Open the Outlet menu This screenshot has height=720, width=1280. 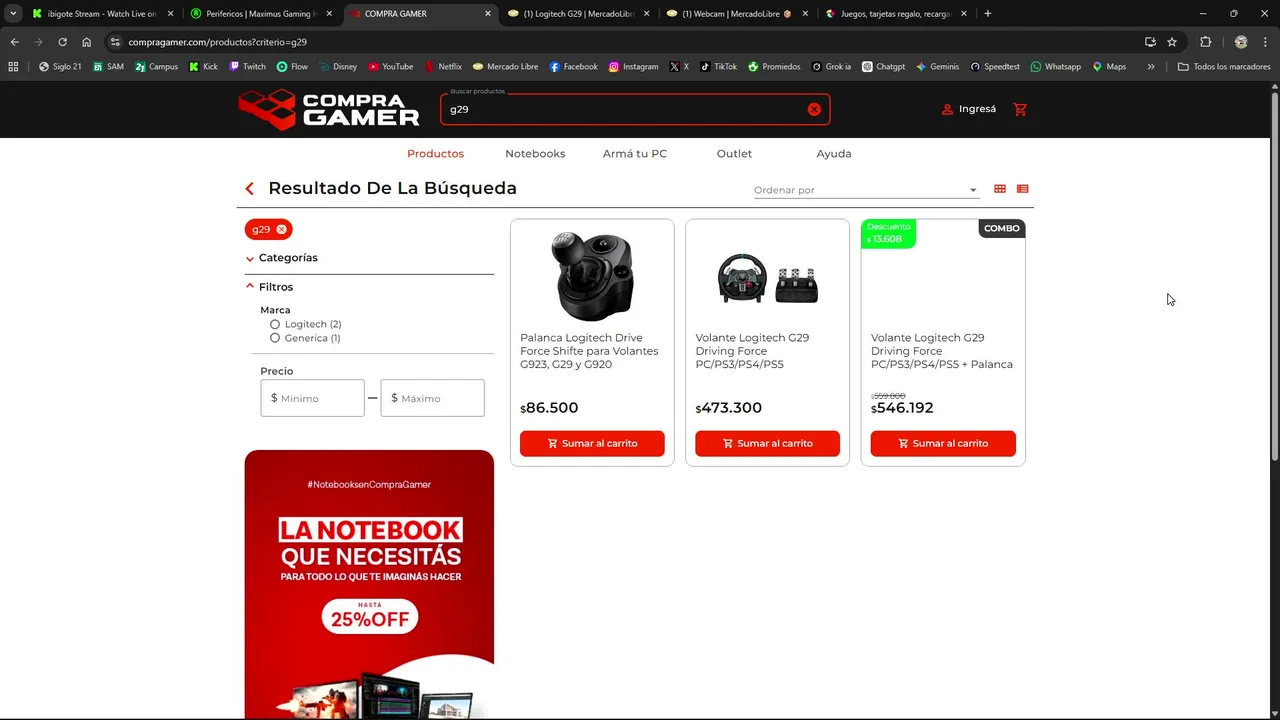tap(734, 154)
